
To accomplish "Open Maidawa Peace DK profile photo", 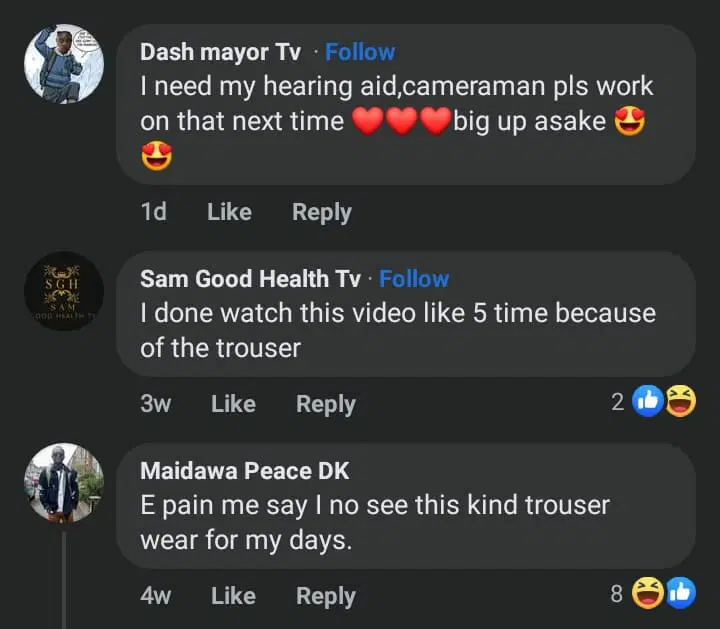I will coord(64,483).
